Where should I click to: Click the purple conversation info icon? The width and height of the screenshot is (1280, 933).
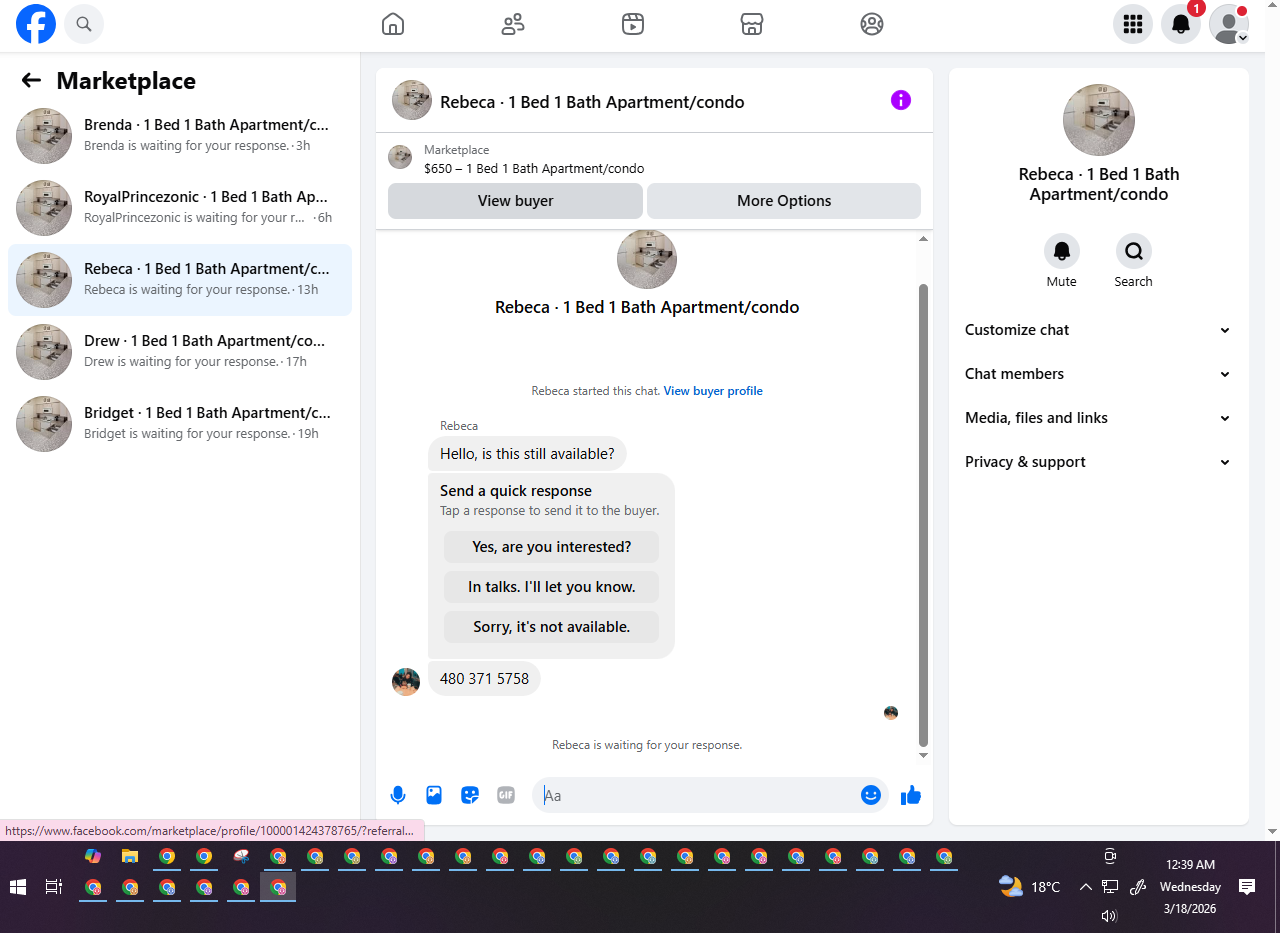pyautogui.click(x=901, y=100)
